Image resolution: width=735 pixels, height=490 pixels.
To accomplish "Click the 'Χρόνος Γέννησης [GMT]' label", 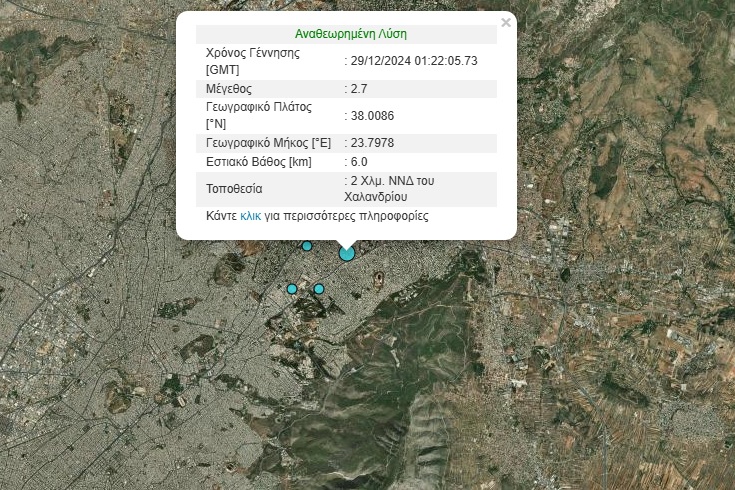I will pyautogui.click(x=253, y=61).
